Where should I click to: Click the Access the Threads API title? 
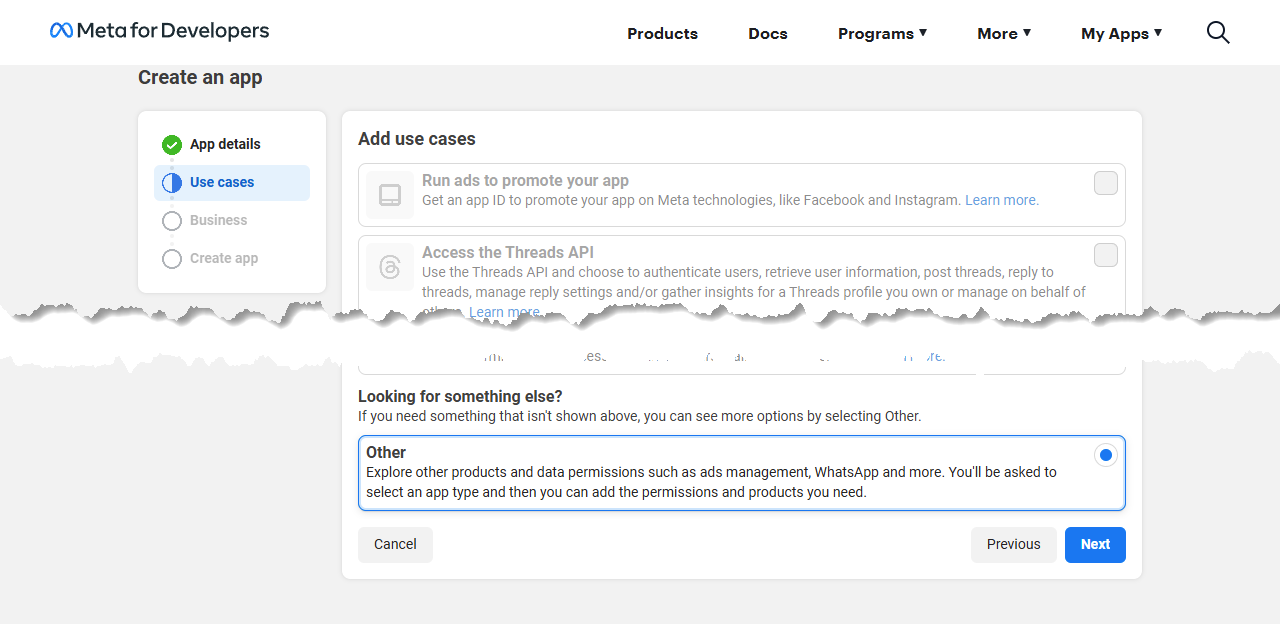point(508,252)
